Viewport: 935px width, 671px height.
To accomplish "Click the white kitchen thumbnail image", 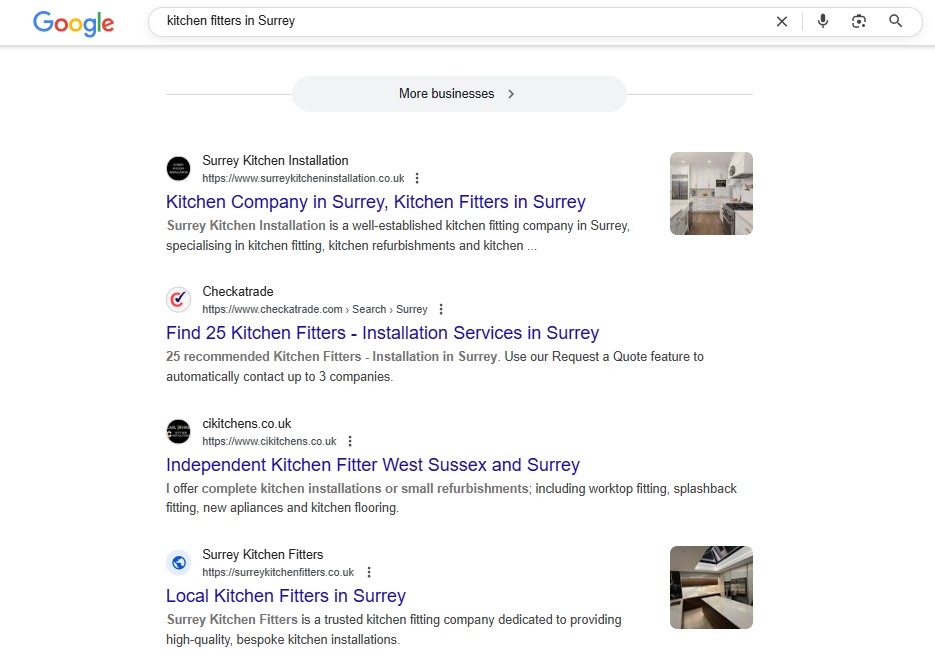I will point(710,193).
